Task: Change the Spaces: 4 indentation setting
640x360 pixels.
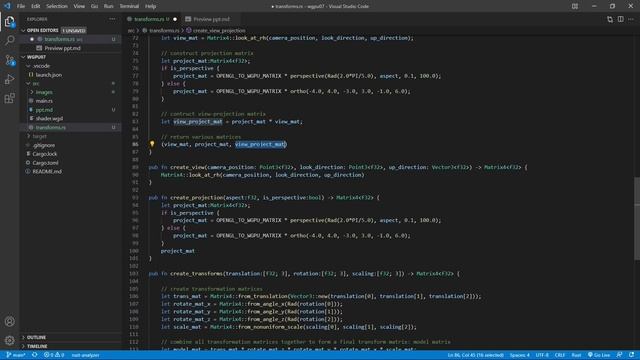Action: point(520,355)
